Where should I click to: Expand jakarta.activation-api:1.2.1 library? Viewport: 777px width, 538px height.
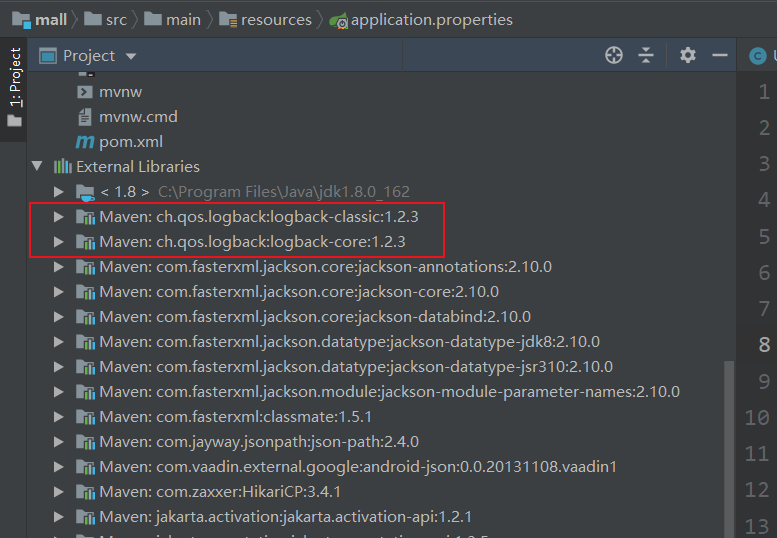(58, 516)
